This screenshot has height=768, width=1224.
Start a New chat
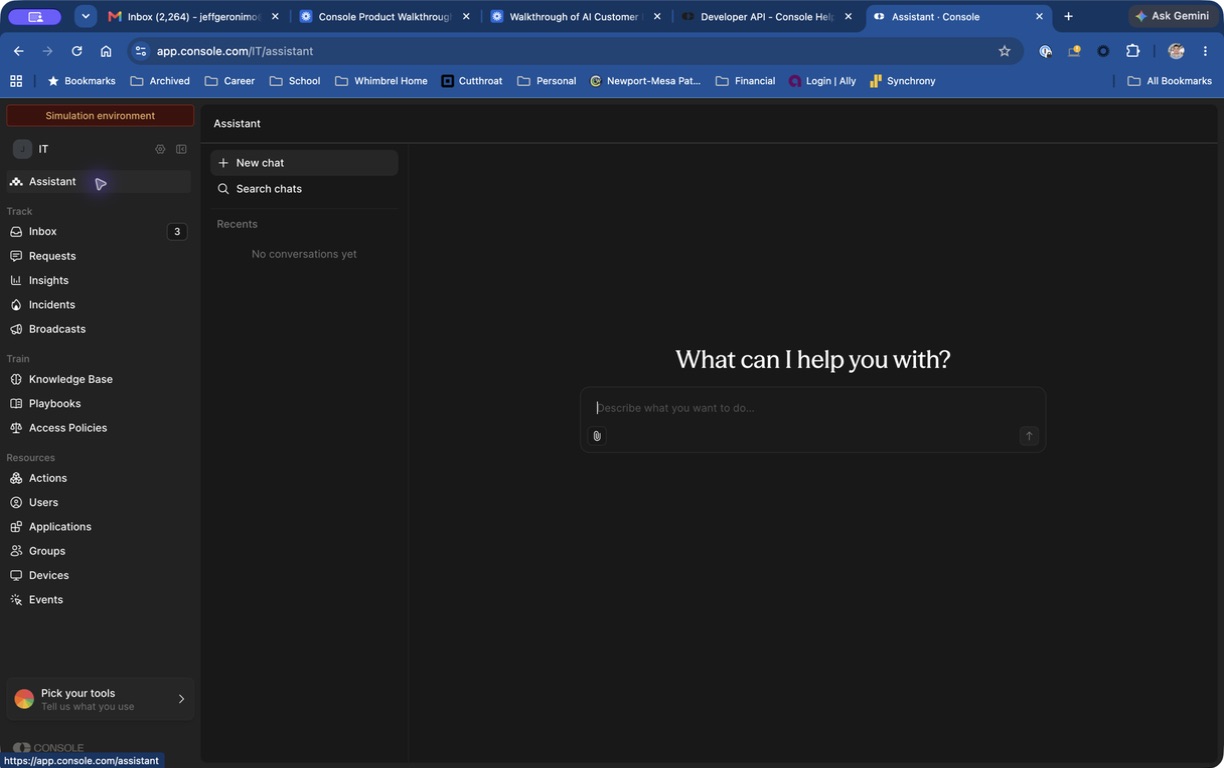(x=304, y=163)
